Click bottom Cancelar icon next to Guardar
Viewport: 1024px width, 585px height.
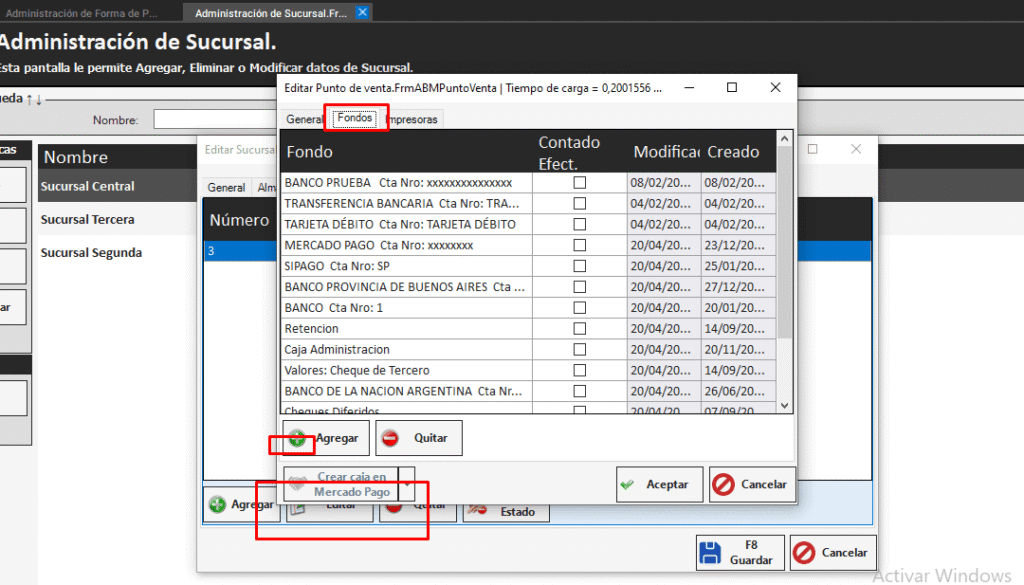pos(804,553)
